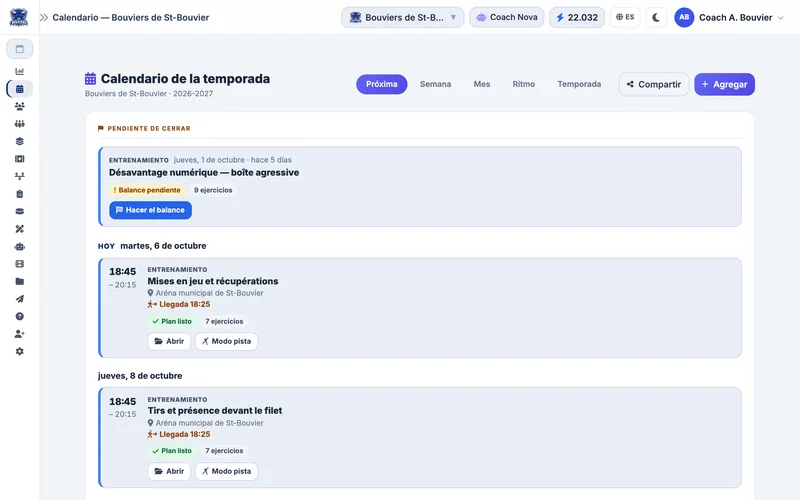This screenshot has width=800, height=500.
Task: Click the 9 ejercicios badge
Action: pyautogui.click(x=213, y=190)
